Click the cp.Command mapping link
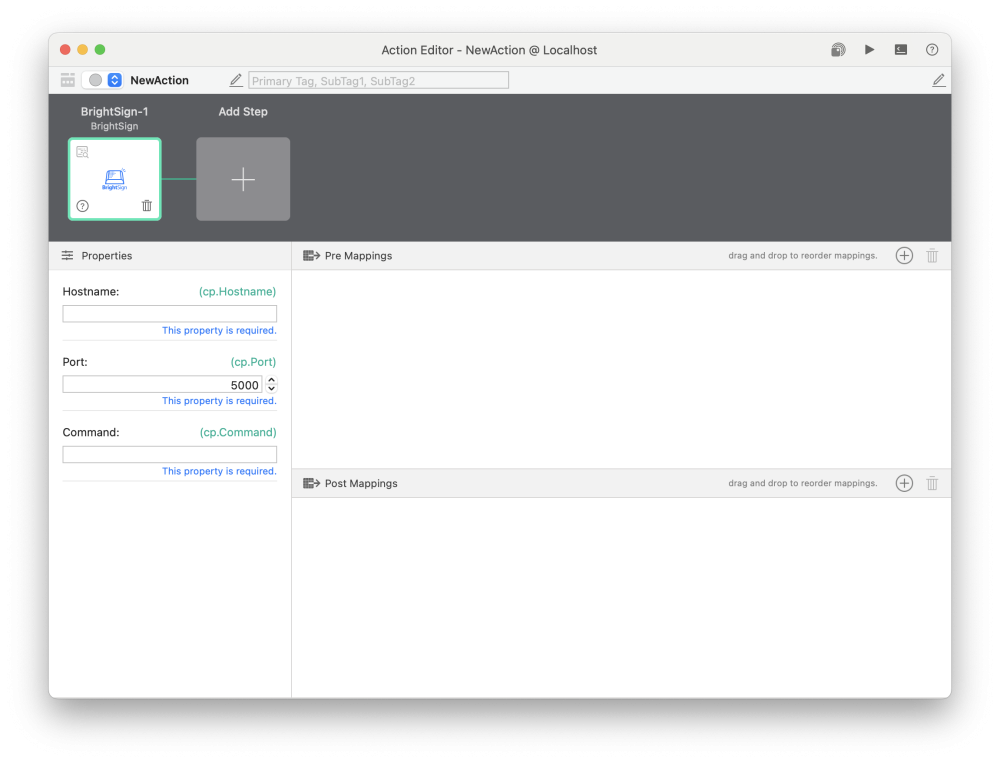The image size is (1000, 763). (238, 433)
